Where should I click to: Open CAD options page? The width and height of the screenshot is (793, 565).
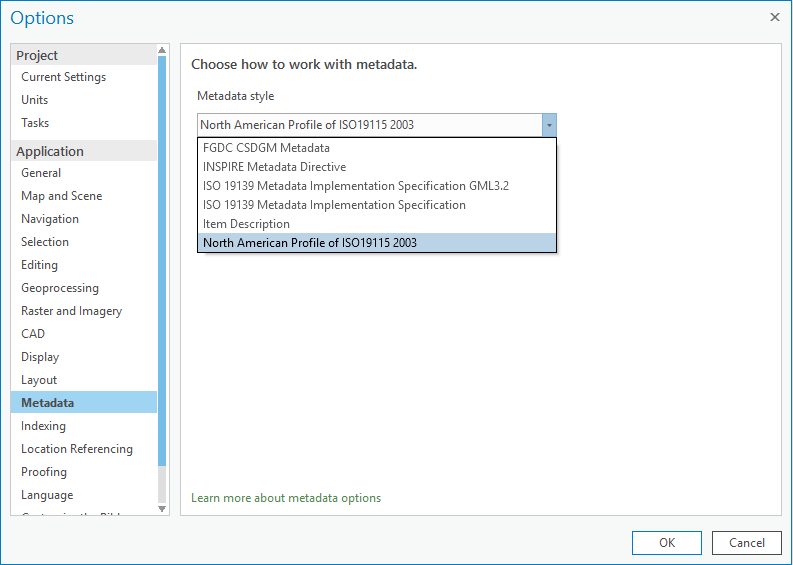pyautogui.click(x=84, y=334)
